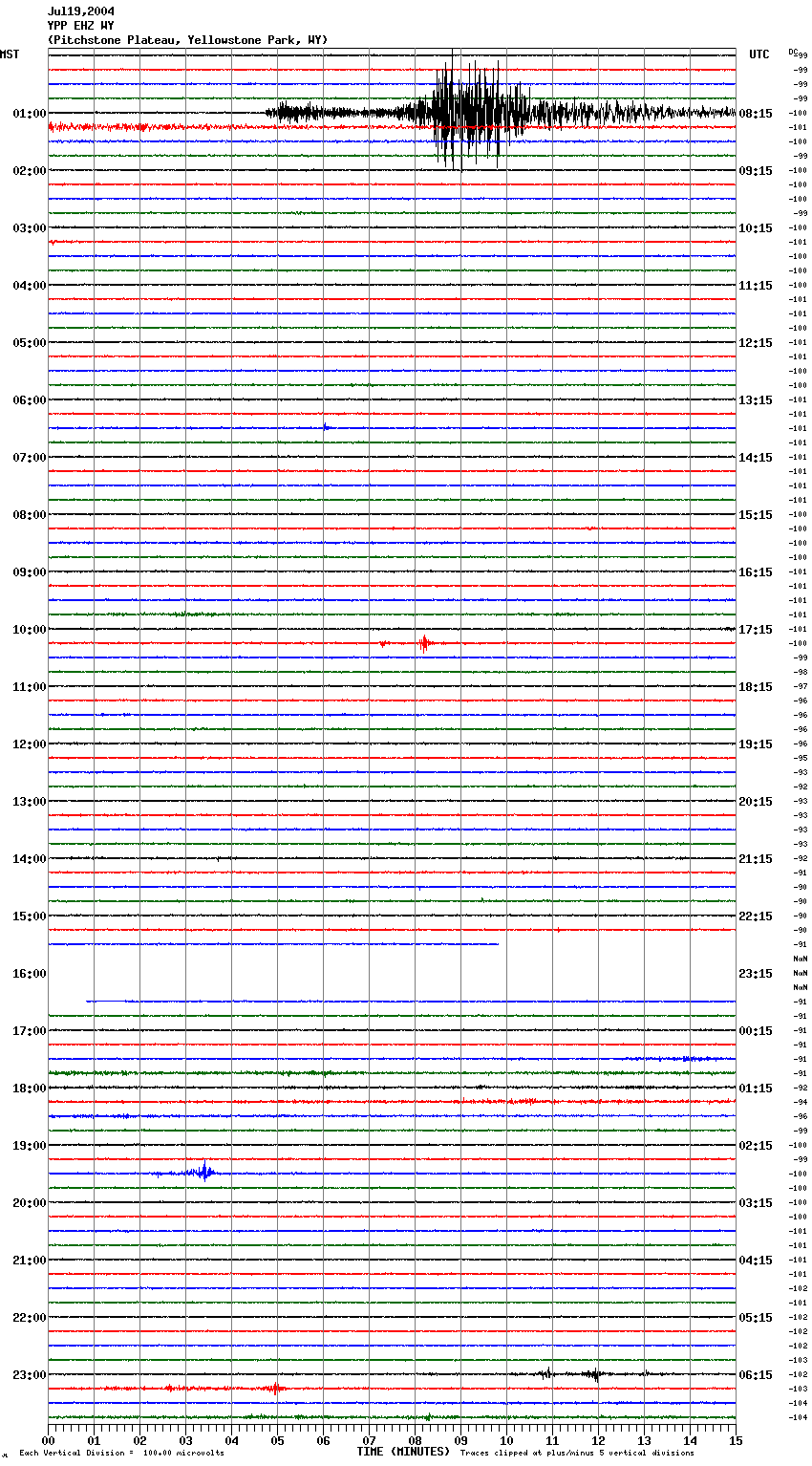Click minute tick label "08" on the time axis
The height and width of the screenshot is (1466, 812).
click(x=415, y=1440)
